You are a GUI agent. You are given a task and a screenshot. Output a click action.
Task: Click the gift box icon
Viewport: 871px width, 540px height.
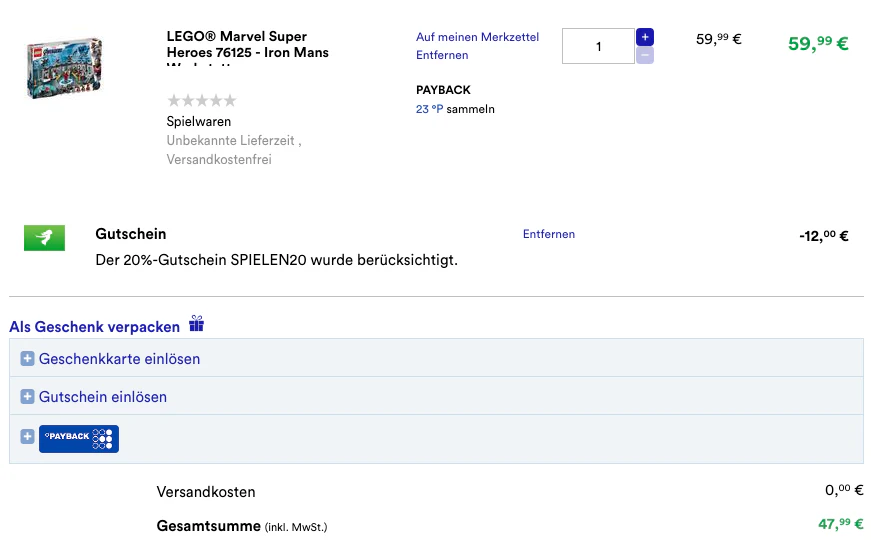point(197,323)
